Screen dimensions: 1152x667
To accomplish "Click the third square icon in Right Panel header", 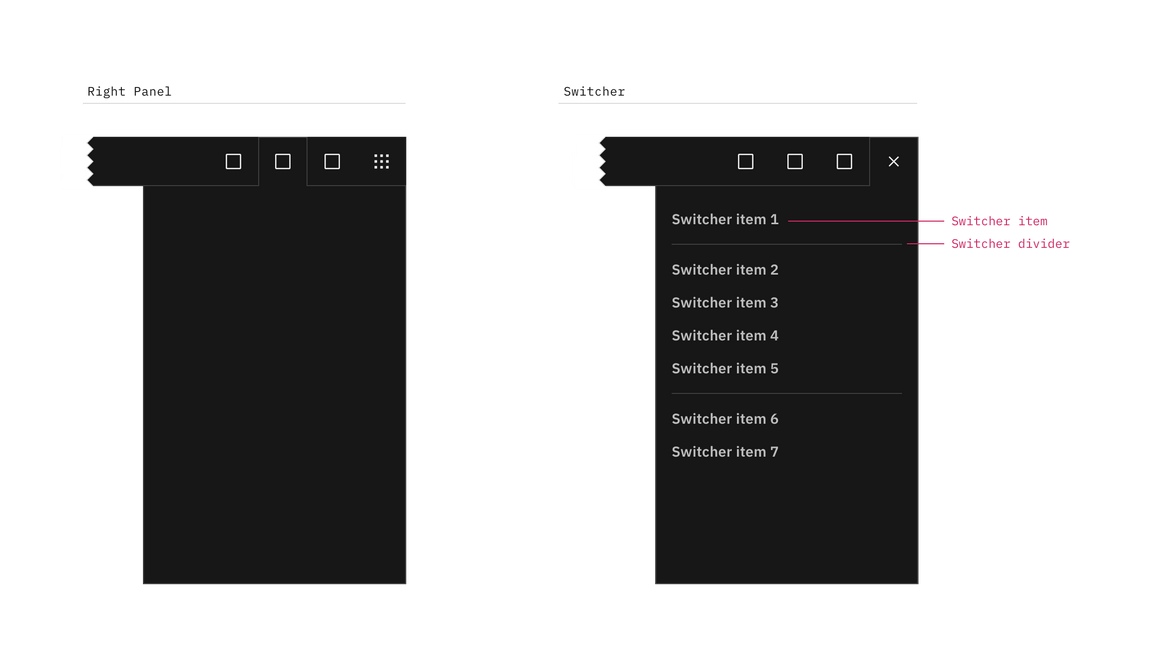I will pos(332,161).
